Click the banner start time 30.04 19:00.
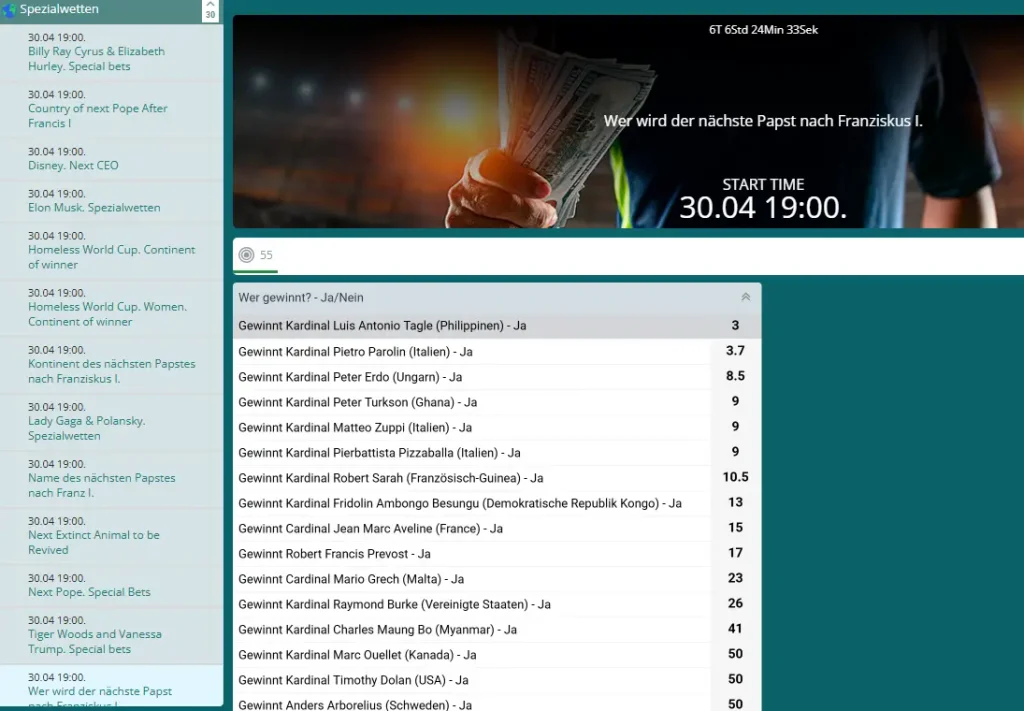The height and width of the screenshot is (711, 1024). tap(763, 208)
